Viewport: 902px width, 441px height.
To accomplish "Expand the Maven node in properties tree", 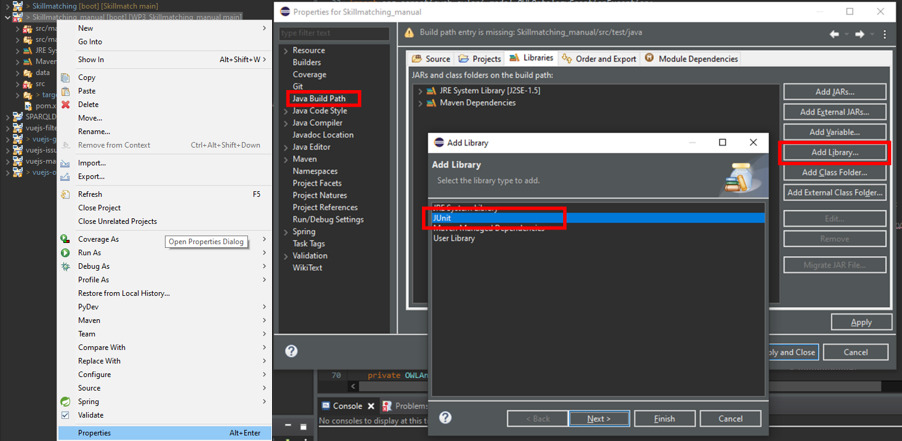I will click(x=285, y=159).
